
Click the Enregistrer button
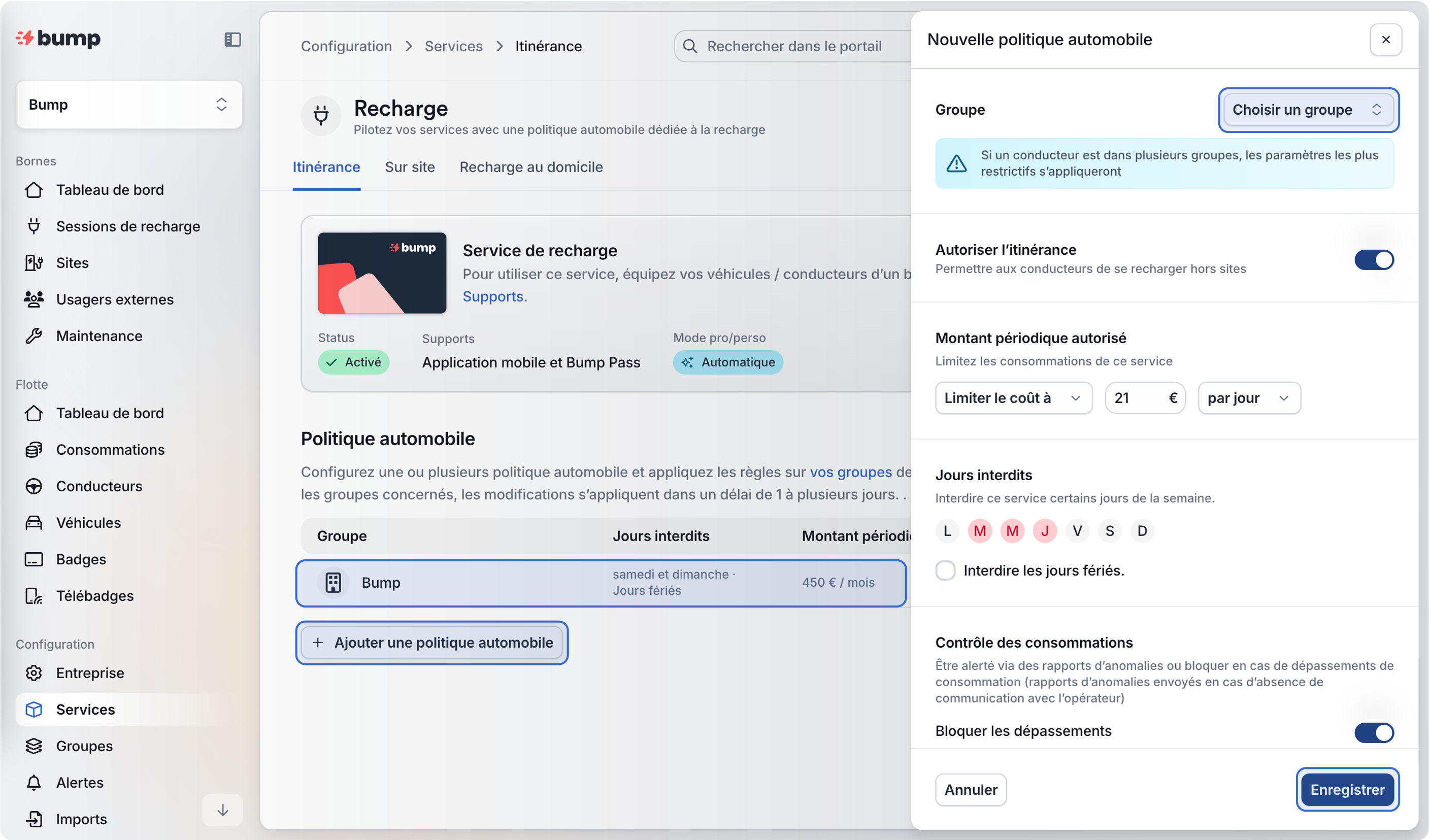point(1347,790)
